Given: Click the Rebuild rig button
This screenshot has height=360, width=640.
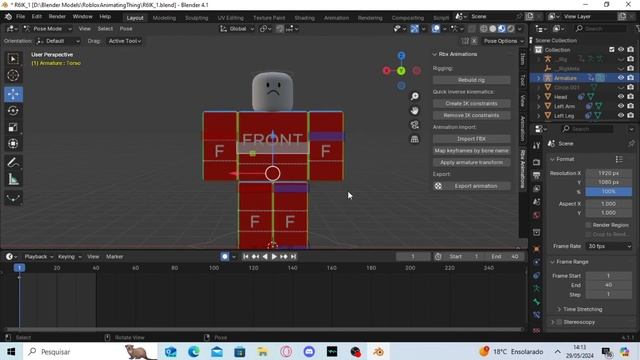Looking at the screenshot, I should (x=471, y=80).
